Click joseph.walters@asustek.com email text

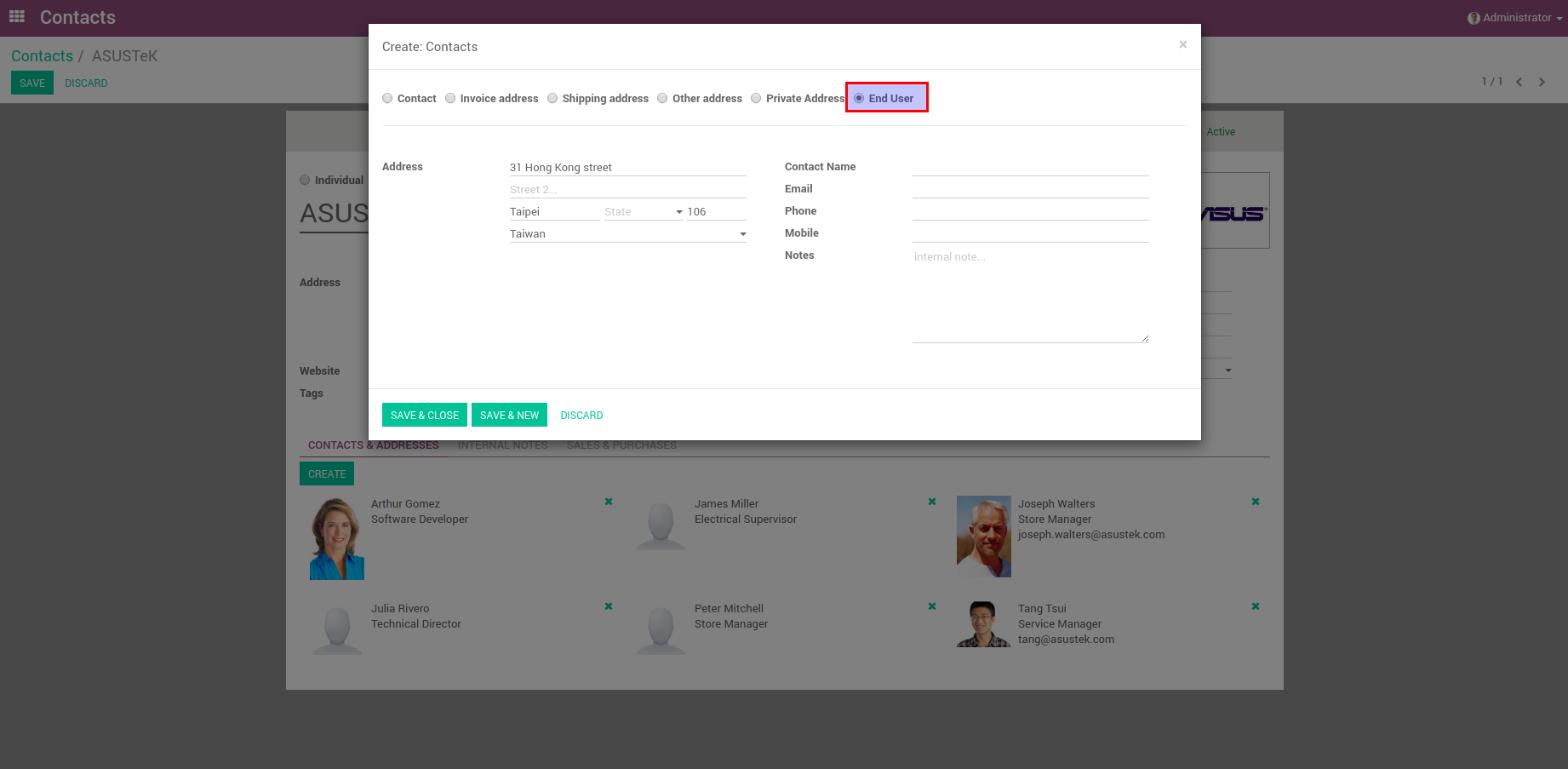click(1091, 535)
